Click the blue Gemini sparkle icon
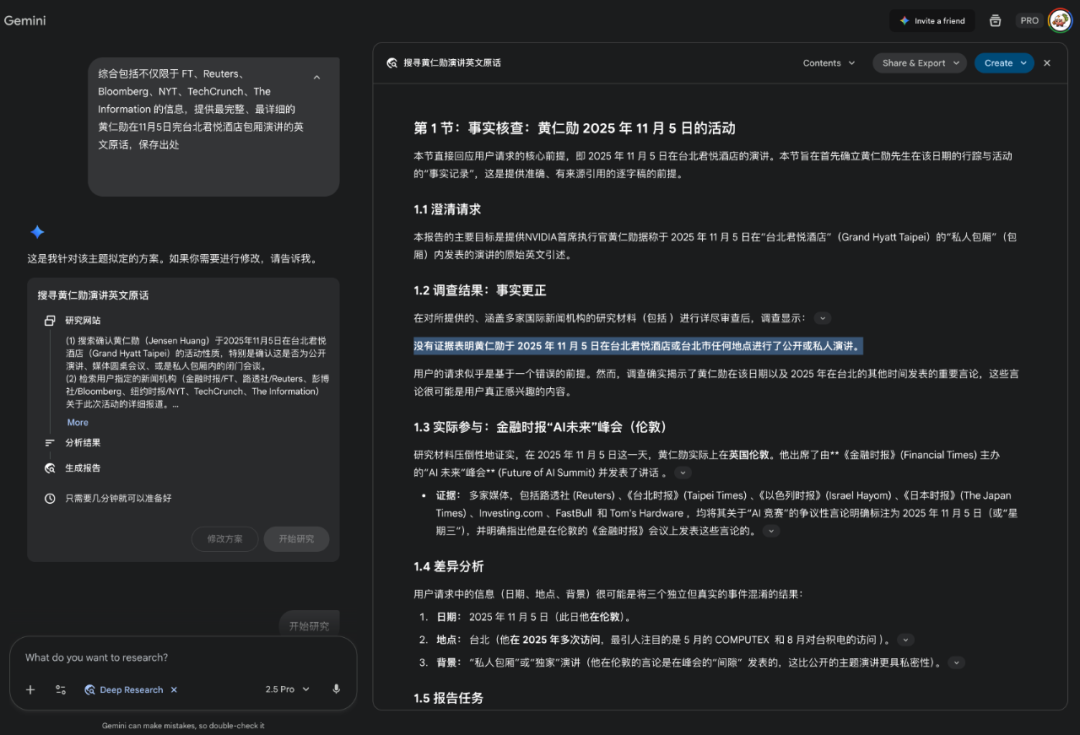Screen dimensions: 1080x735 pos(37,232)
